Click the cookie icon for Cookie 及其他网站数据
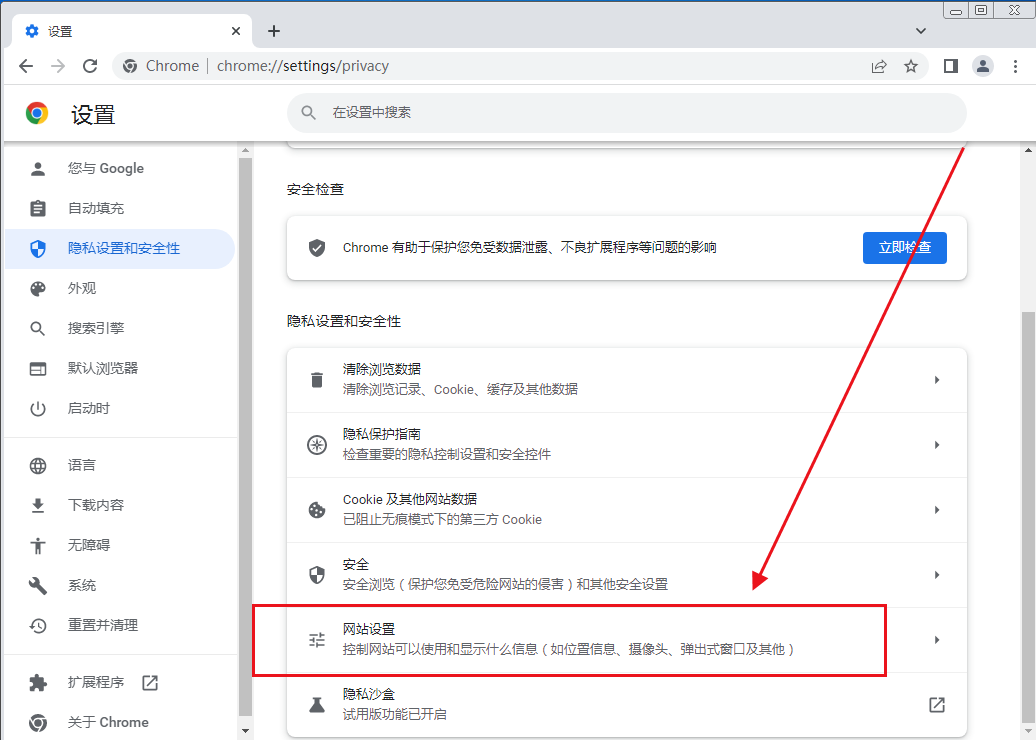1036x740 pixels. coord(317,510)
